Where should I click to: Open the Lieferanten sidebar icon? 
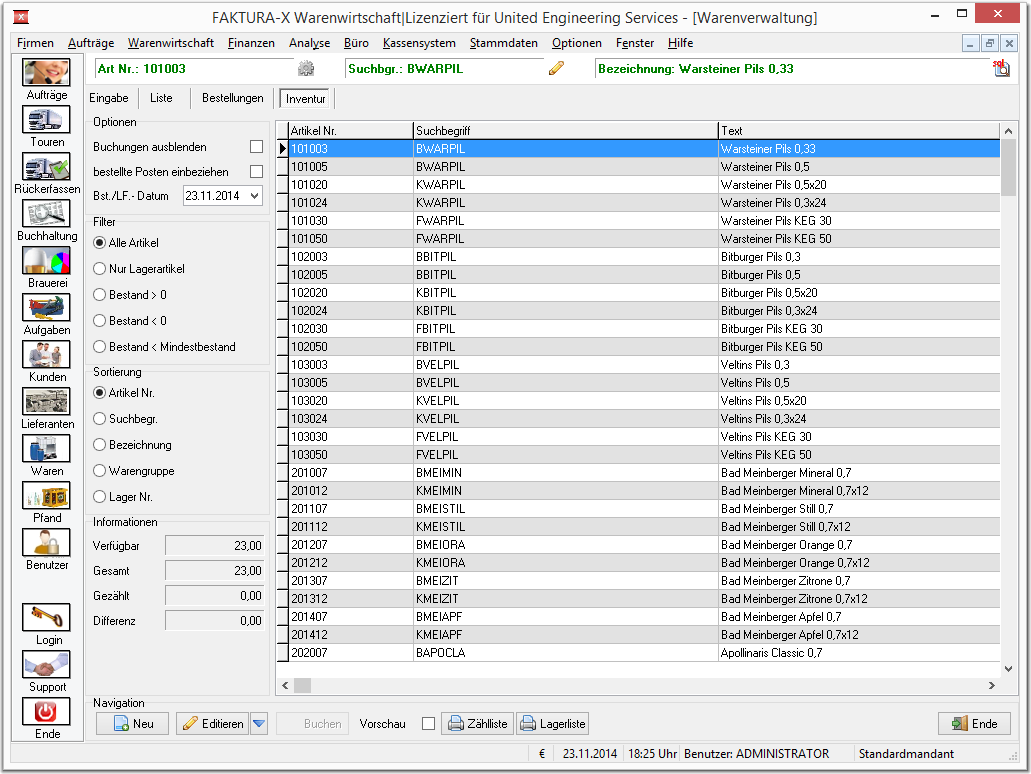pyautogui.click(x=46, y=401)
